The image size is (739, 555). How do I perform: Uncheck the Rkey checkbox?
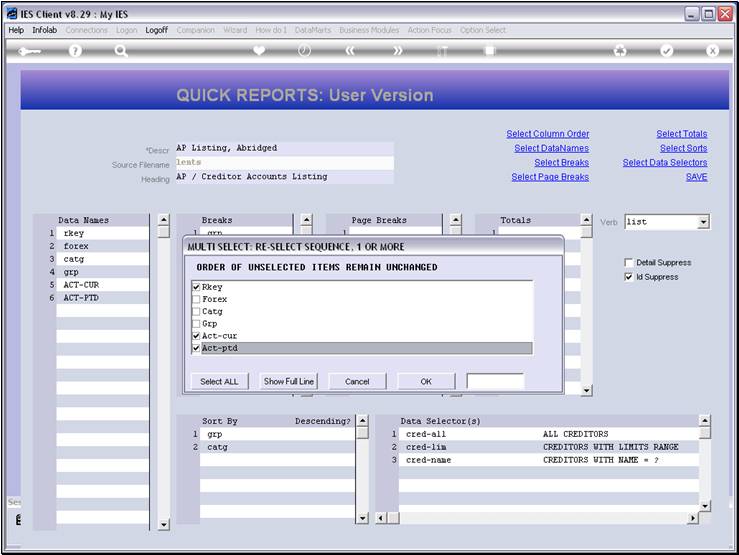tap(197, 287)
